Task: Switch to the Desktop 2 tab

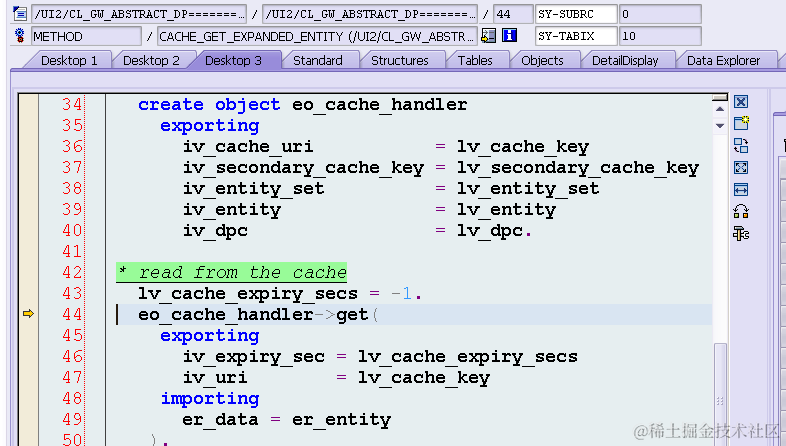Action: (151, 61)
